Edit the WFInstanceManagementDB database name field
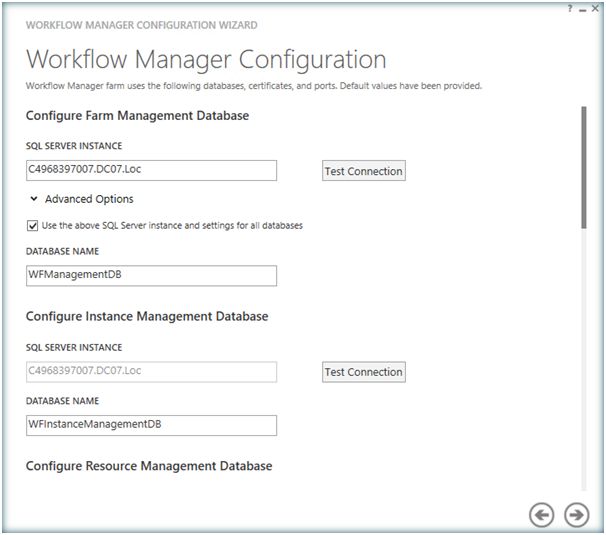This screenshot has width=606, height=535. pyautogui.click(x=152, y=425)
